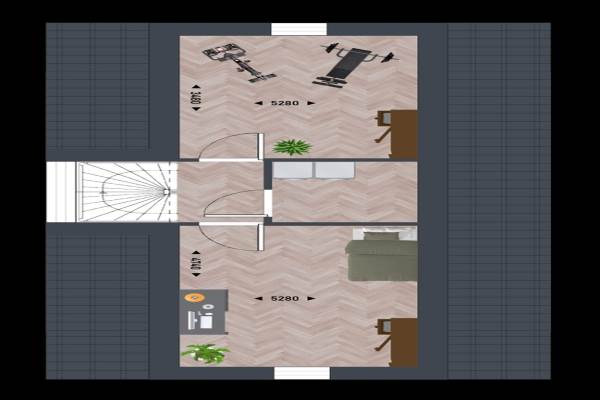Select the green plant in the upper room
The width and height of the screenshot is (600, 400).
click(x=292, y=147)
